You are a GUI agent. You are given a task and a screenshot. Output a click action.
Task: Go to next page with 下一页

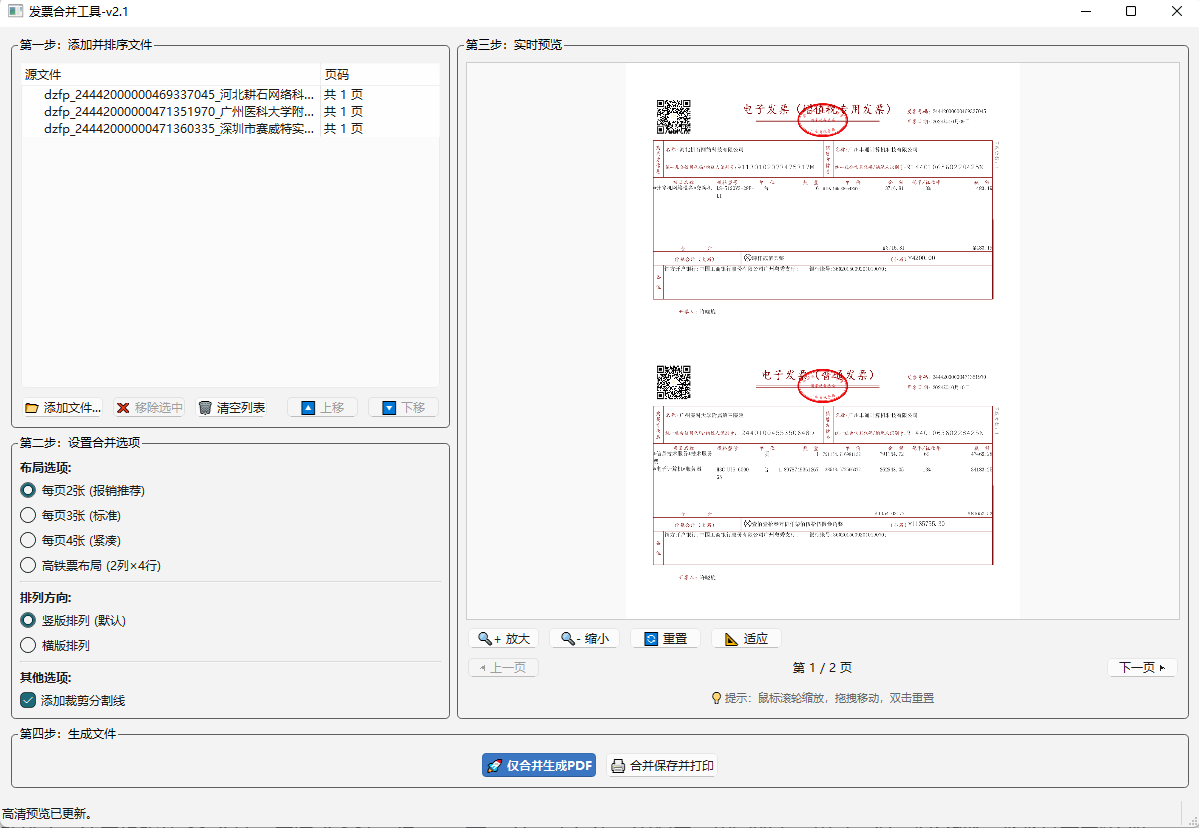point(1142,668)
